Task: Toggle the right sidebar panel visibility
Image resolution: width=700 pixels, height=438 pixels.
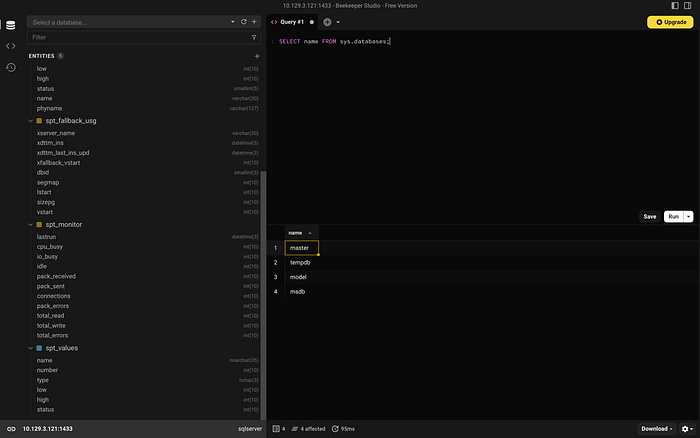Action: tap(688, 5)
